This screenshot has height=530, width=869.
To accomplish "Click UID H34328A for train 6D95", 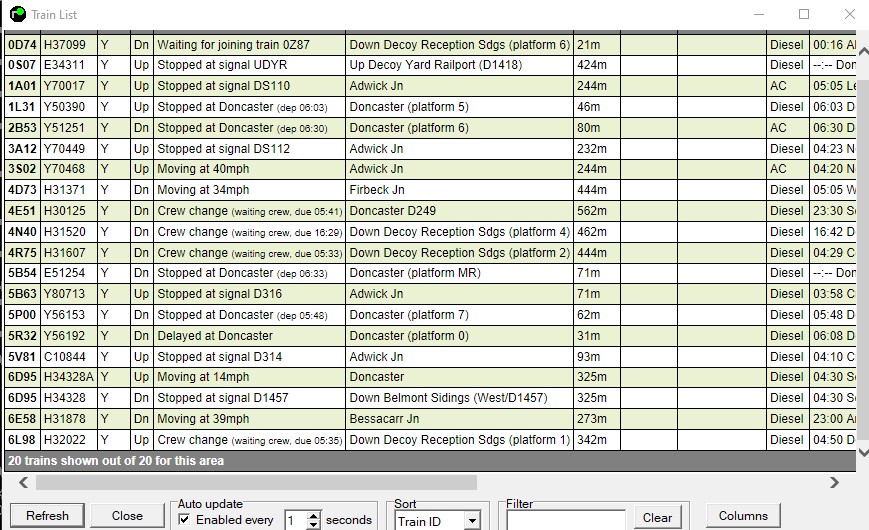I will tap(69, 377).
